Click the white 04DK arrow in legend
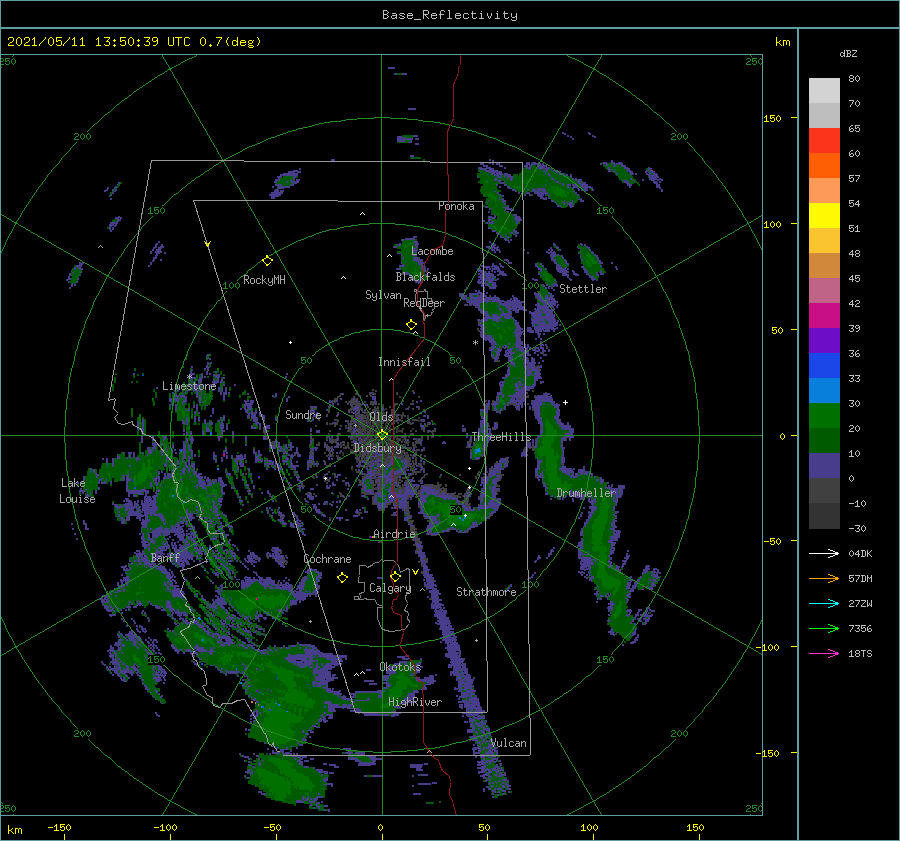Viewport: 900px width, 841px height. [x=824, y=553]
